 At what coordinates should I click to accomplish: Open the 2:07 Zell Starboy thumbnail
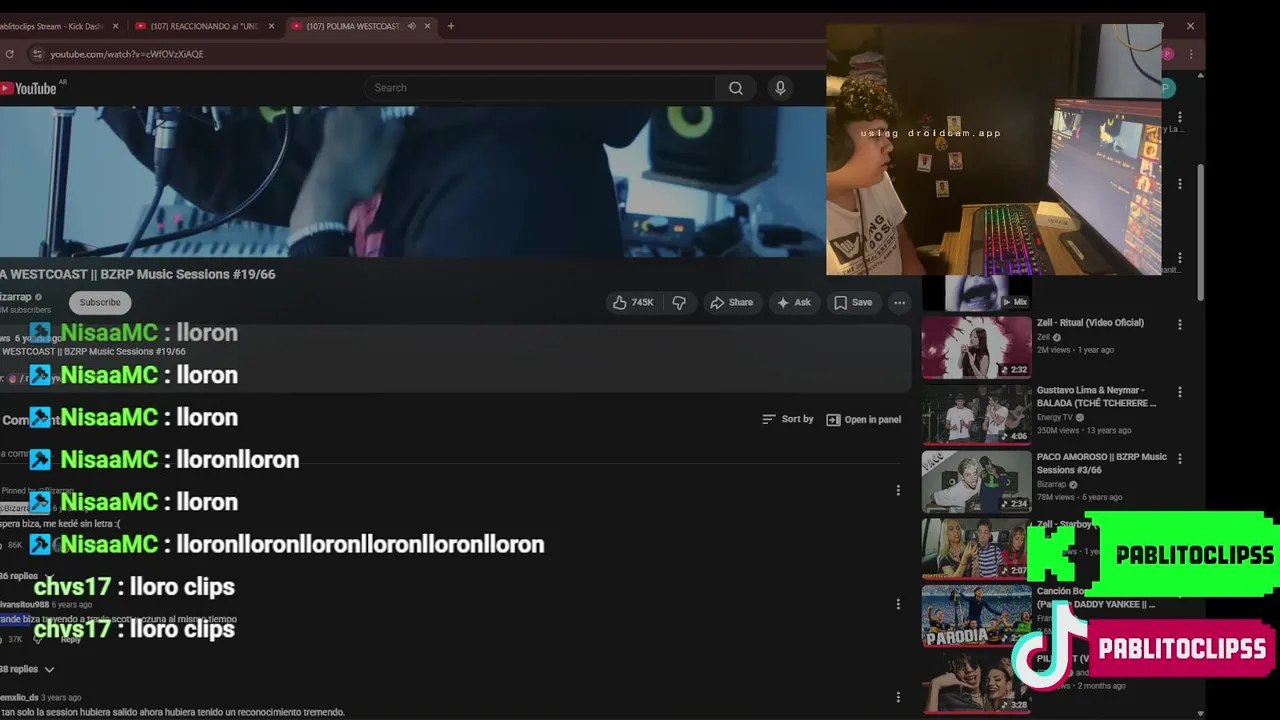[x=976, y=549]
